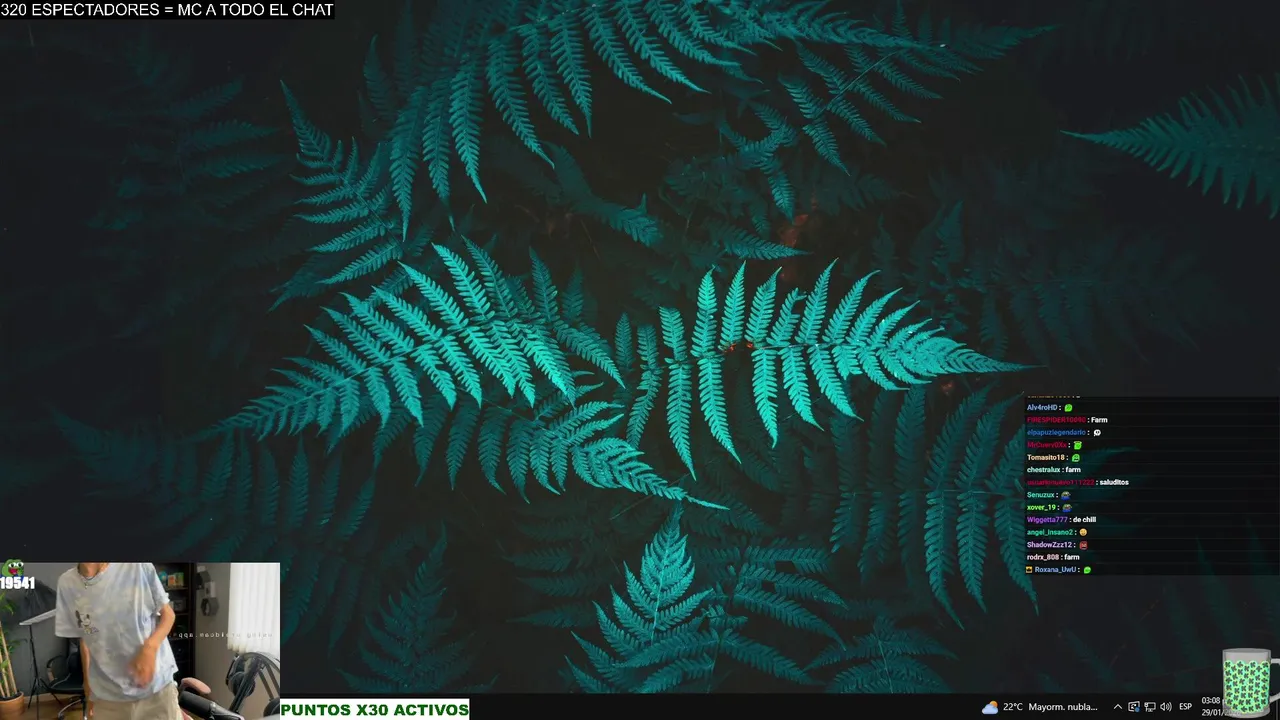Select chat username Wiggetta777
Screen dimensions: 1280x720
click(x=1047, y=520)
